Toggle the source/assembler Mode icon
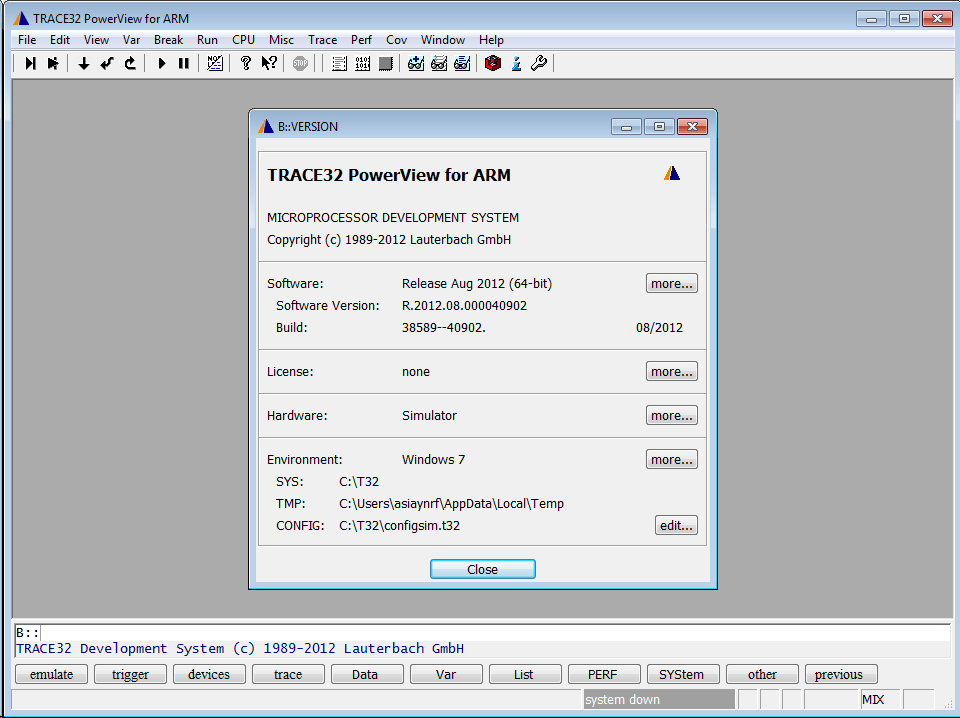 point(214,63)
